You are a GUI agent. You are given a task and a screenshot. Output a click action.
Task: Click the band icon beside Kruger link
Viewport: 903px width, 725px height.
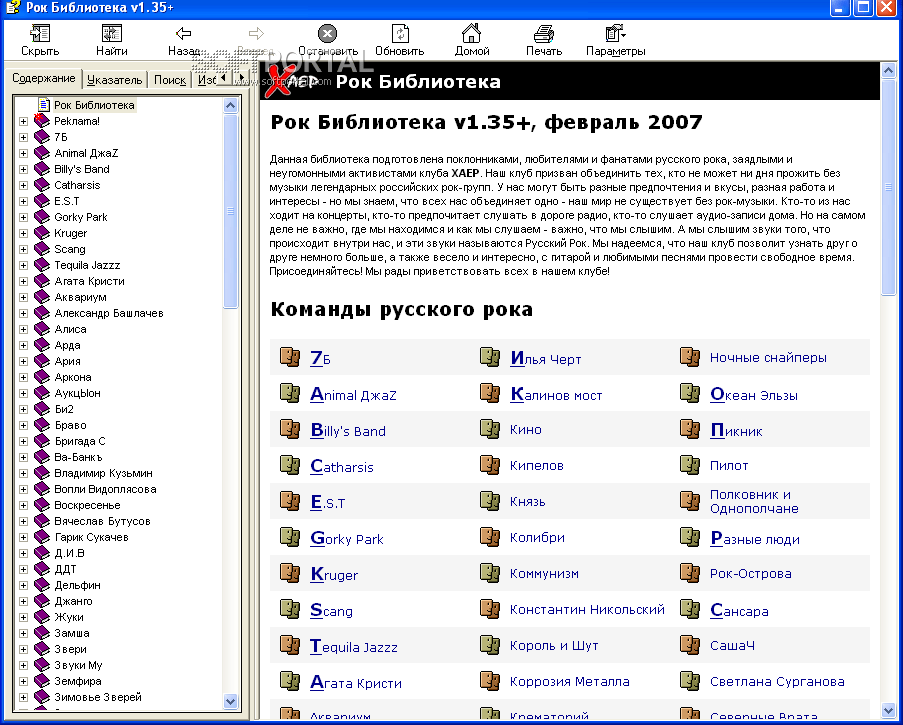pos(290,574)
